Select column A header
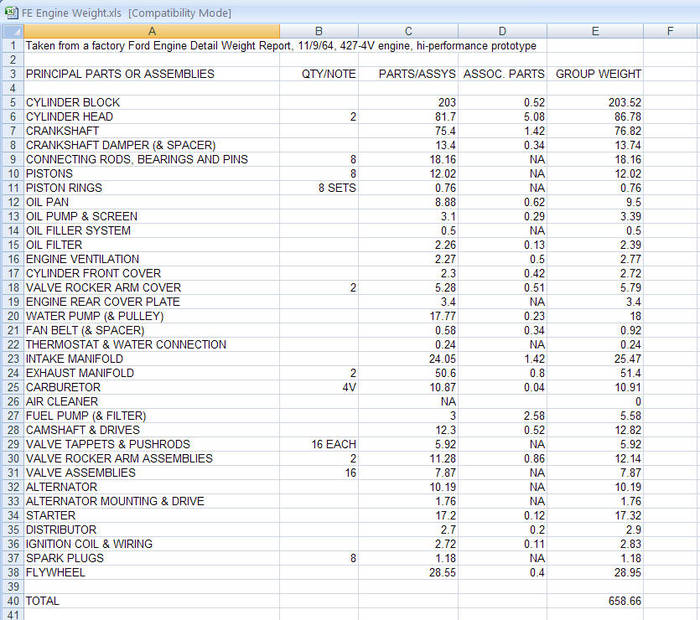 point(152,31)
